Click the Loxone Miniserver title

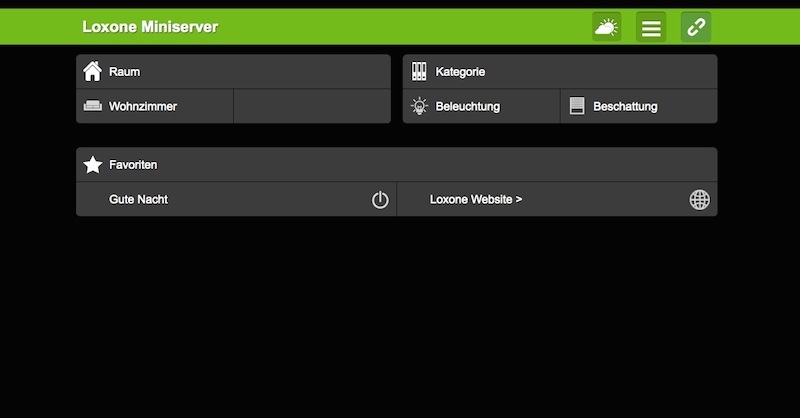150,27
